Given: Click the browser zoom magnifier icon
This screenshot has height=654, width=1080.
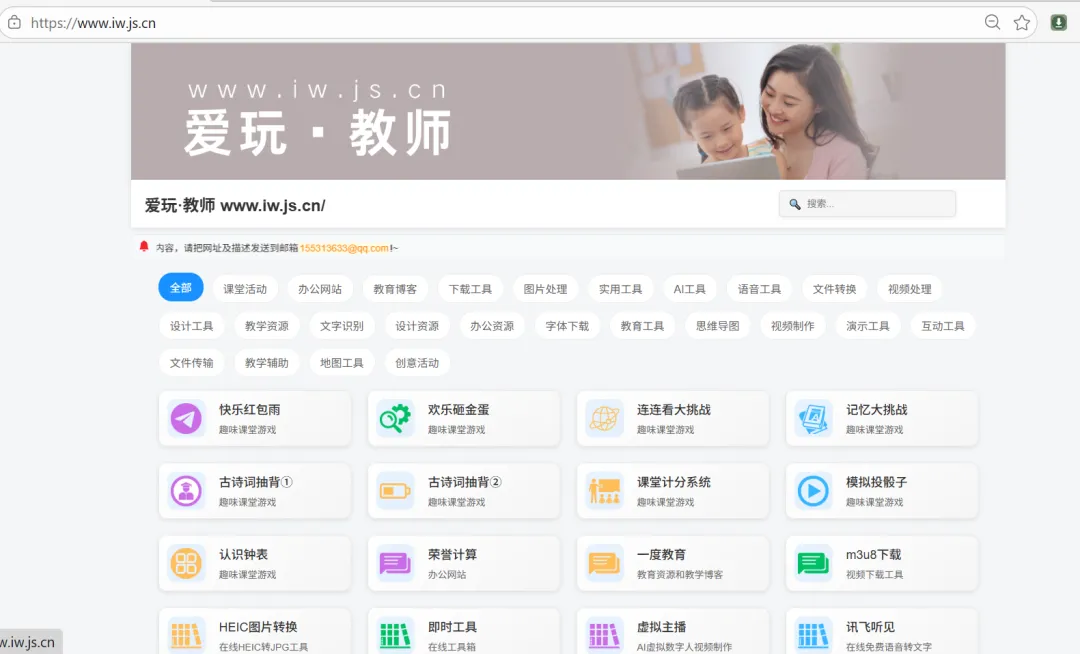Looking at the screenshot, I should (x=992, y=23).
